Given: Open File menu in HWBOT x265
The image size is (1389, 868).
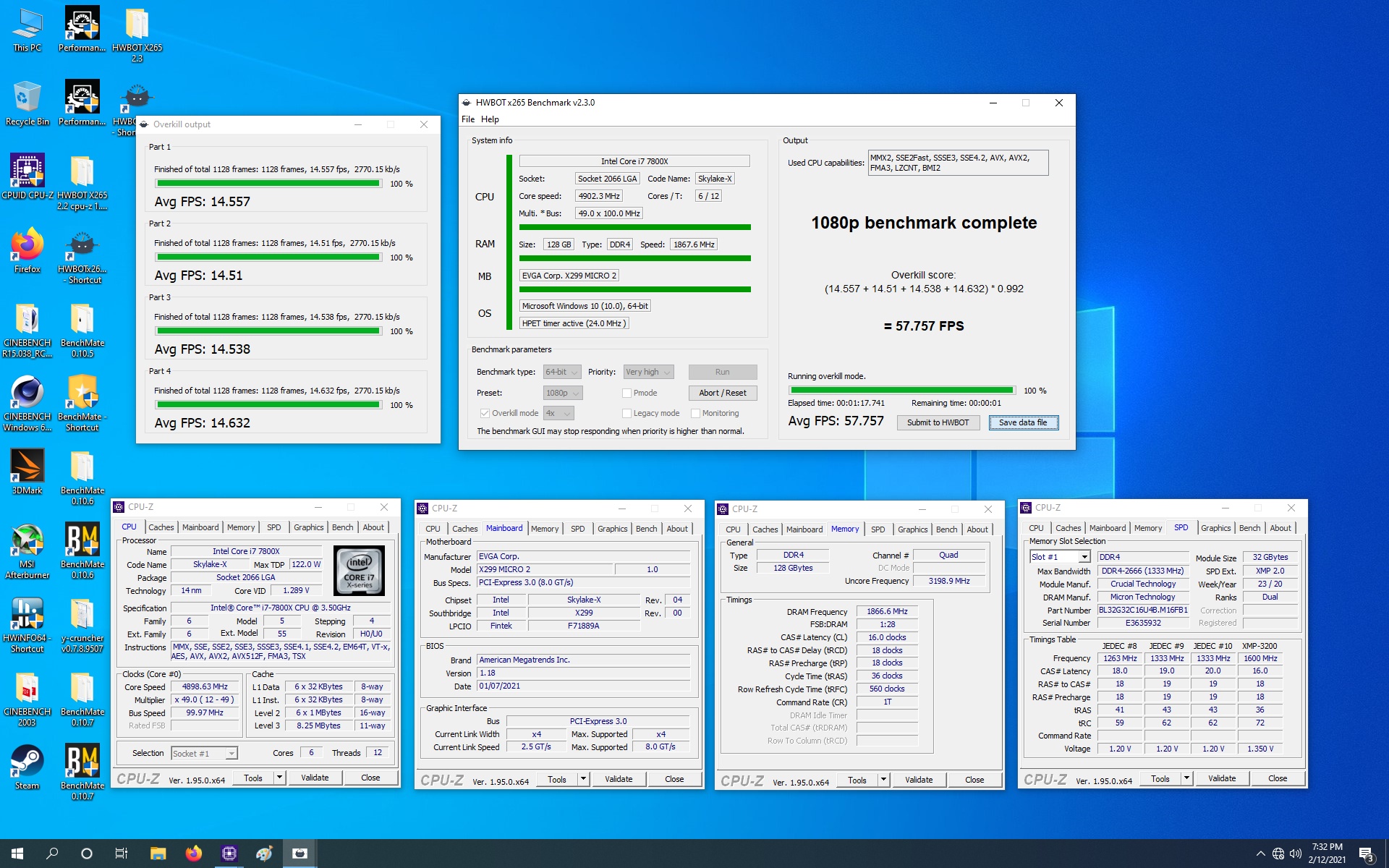Looking at the screenshot, I should click(x=468, y=119).
